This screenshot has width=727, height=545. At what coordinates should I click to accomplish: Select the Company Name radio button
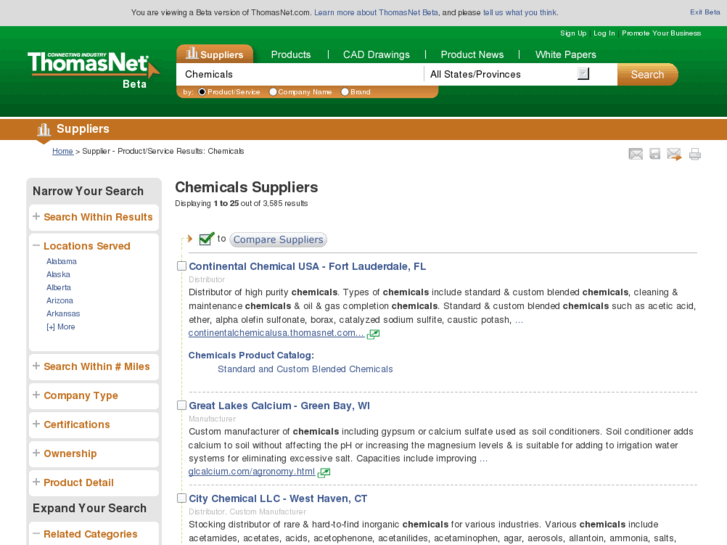[273, 92]
